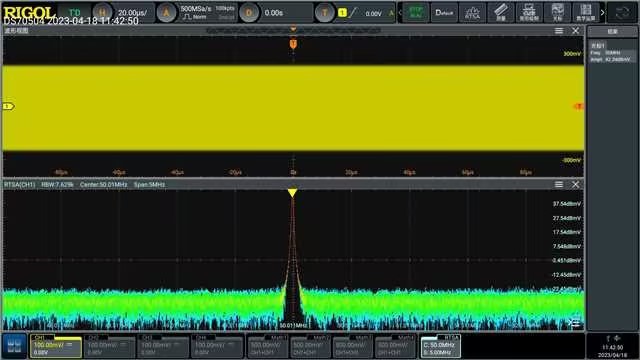Open the RTSA spectrum analysis icon
This screenshot has height=360, width=640.
click(472, 13)
